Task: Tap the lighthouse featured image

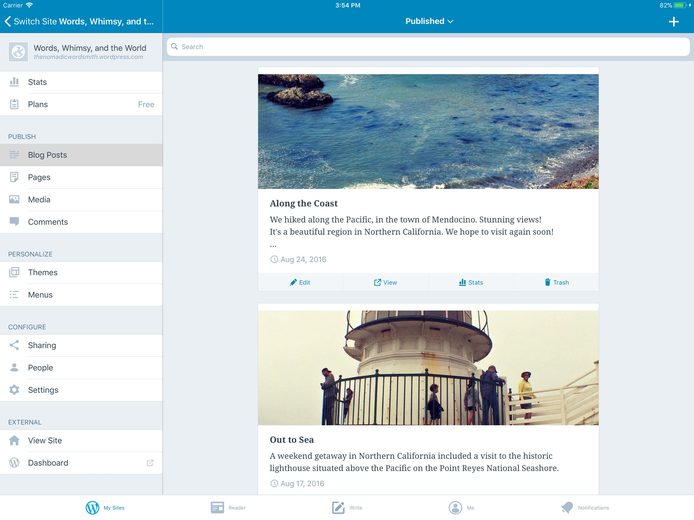Action: [428, 368]
